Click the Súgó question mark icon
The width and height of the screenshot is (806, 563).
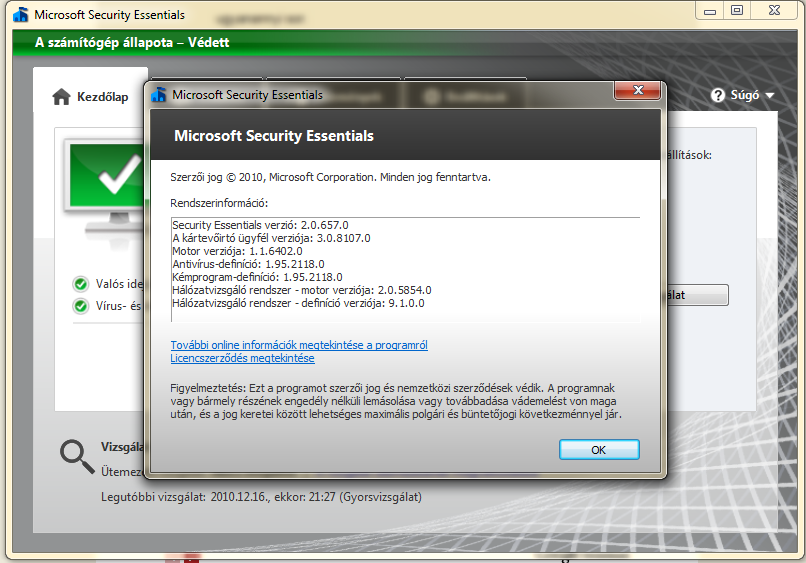point(718,95)
